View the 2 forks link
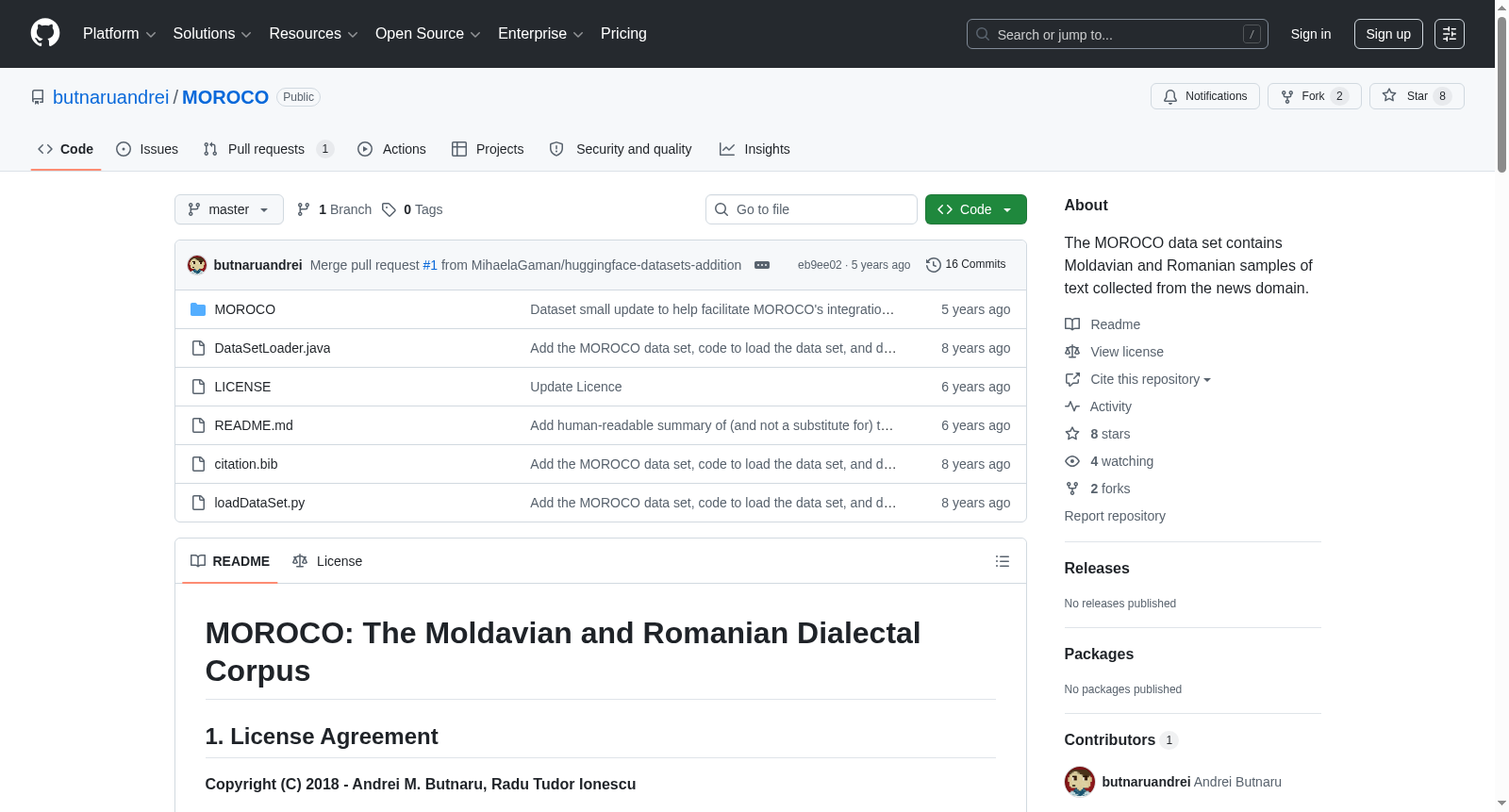Screen dimensions: 1509x812 tap(1098, 489)
